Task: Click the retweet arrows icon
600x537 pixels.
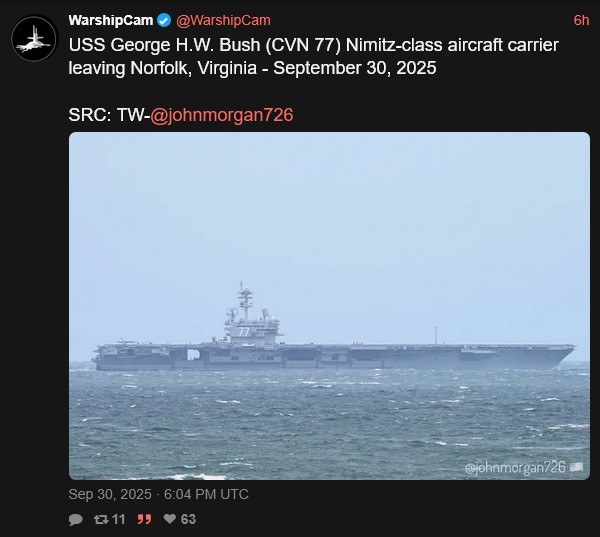Action: 100,519
